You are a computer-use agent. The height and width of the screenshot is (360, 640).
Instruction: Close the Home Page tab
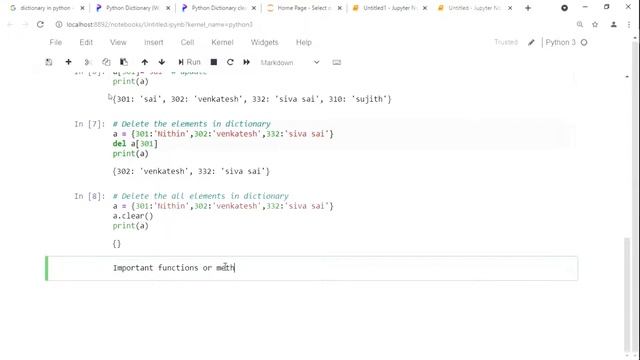tap(340, 8)
